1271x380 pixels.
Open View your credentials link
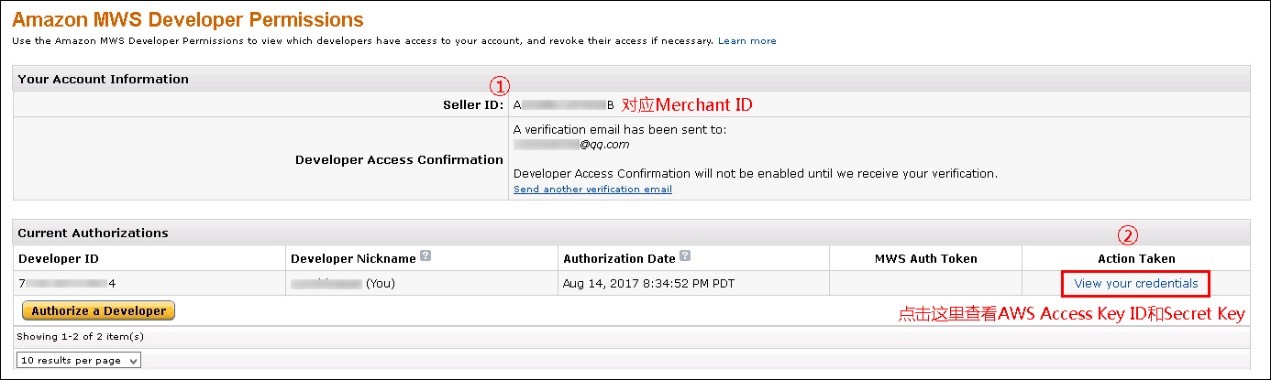click(x=1135, y=283)
